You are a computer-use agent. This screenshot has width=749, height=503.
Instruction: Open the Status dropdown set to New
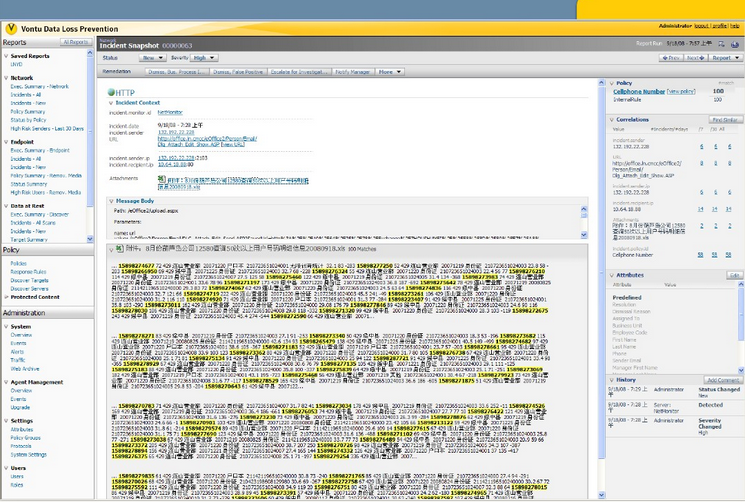[x=152, y=58]
